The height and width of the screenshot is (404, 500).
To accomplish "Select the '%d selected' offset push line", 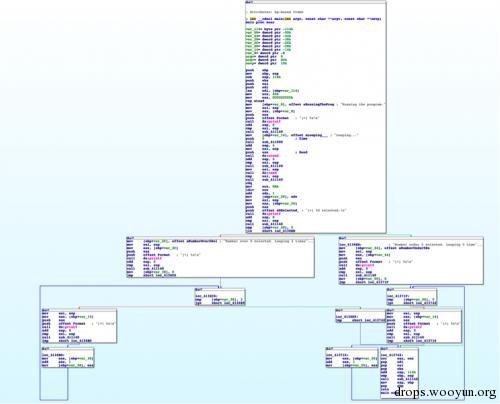I will point(296,210).
